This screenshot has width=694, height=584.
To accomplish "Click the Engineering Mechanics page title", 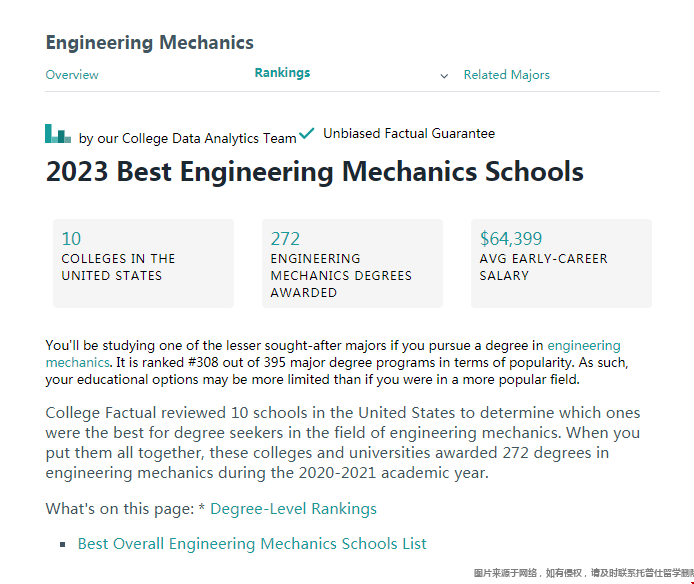I will pyautogui.click(x=150, y=43).
